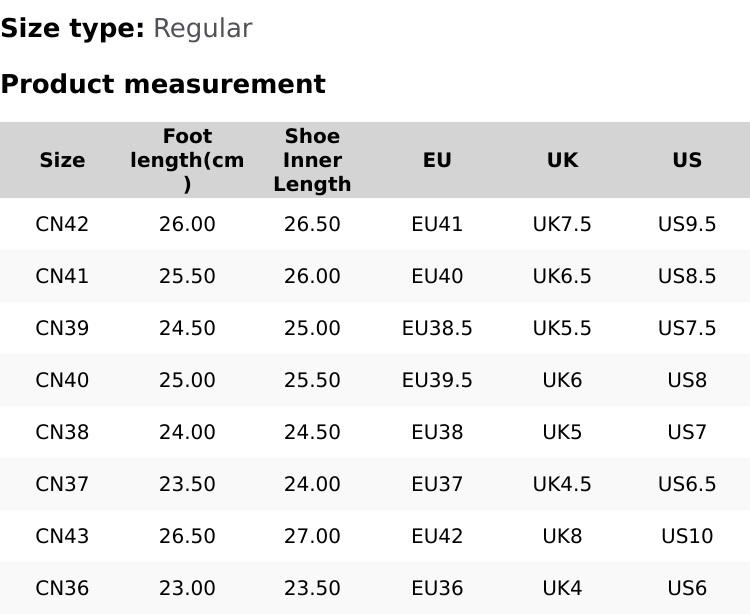Click the CN39 size cell
The height and width of the screenshot is (614, 750).
coord(62,328)
